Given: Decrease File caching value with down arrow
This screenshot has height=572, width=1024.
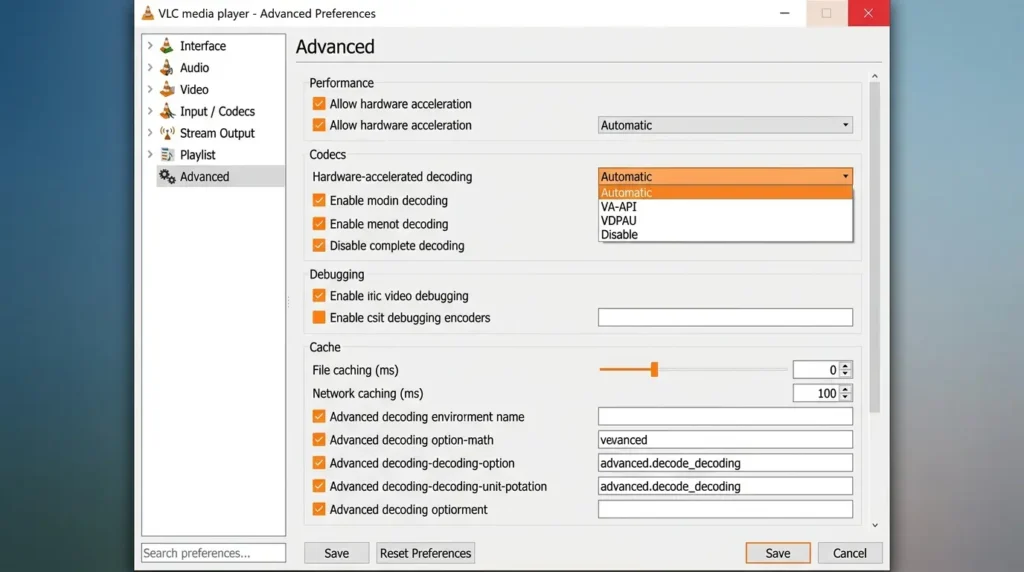Looking at the screenshot, I should (x=845, y=373).
